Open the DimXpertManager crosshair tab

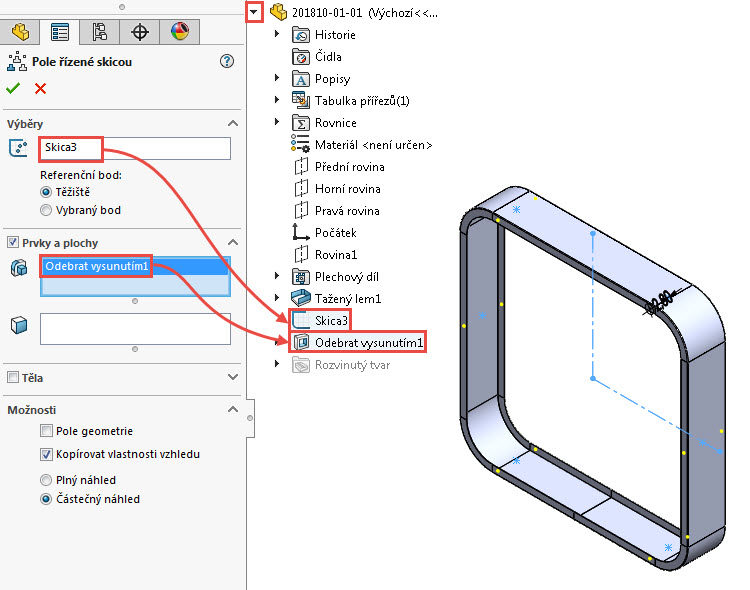pyautogui.click(x=140, y=32)
